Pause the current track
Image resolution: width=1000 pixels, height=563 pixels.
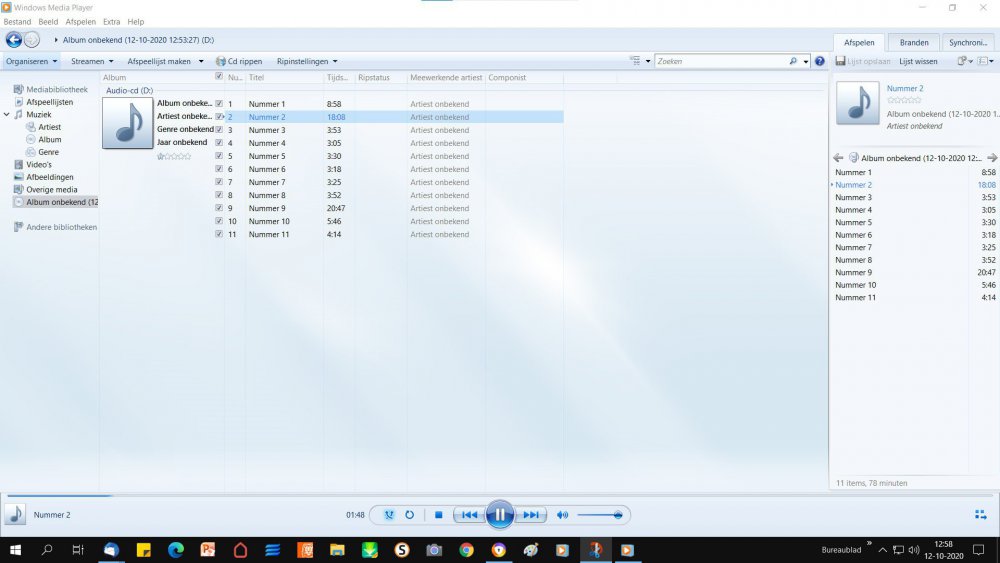[499, 515]
